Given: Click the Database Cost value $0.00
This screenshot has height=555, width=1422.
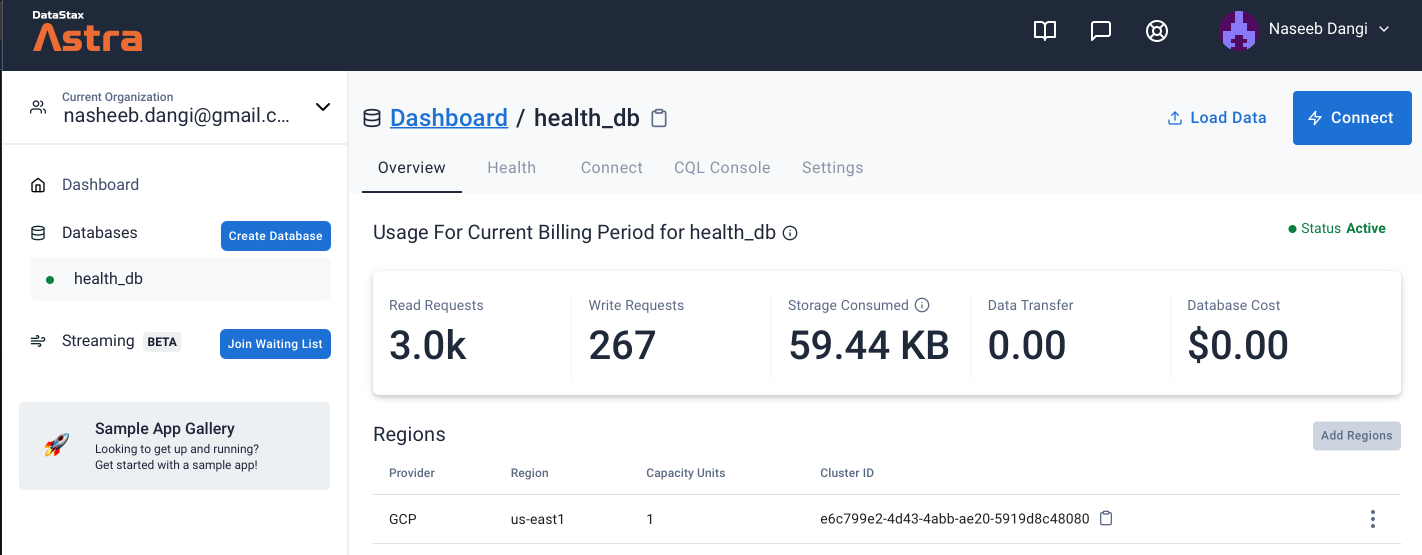Looking at the screenshot, I should (1238, 345).
